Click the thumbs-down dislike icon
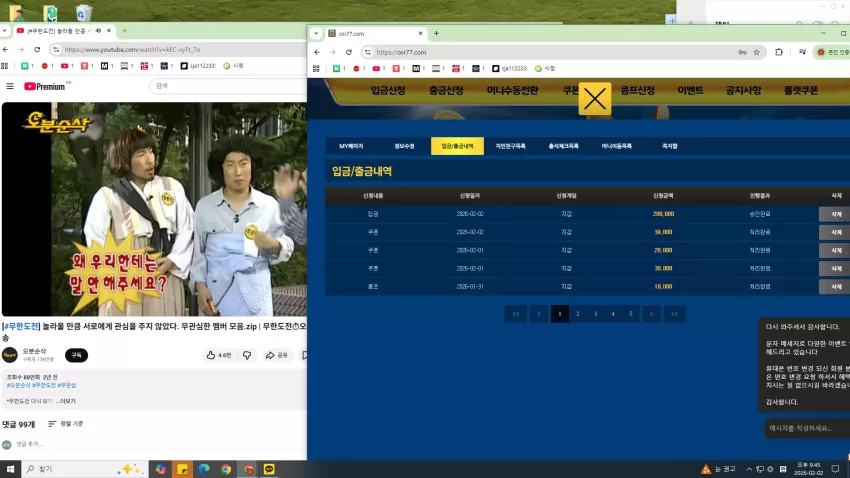Screen dimensions: 850x478 (247, 355)
